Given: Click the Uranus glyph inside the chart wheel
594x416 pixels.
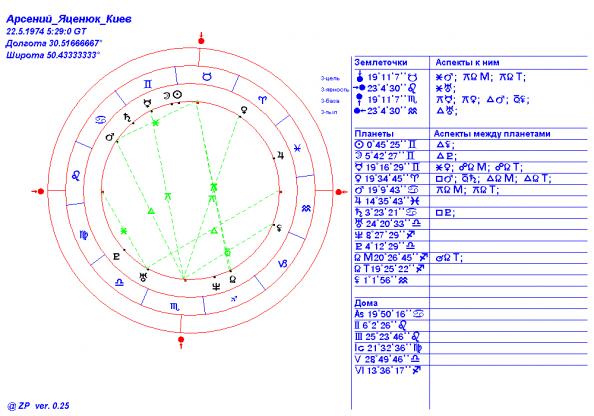Looking at the screenshot, I should [x=143, y=277].
